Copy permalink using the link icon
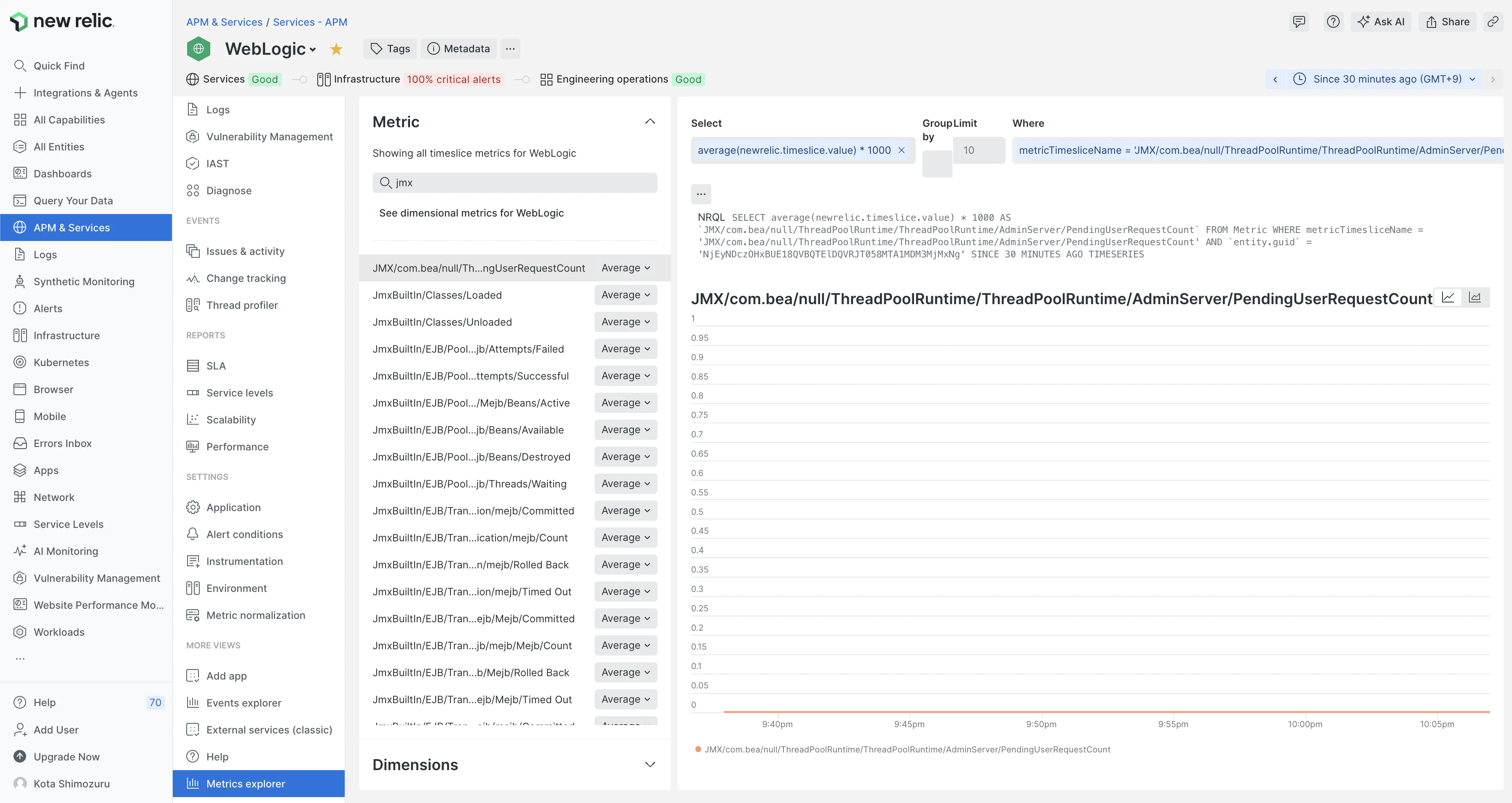 coord(1493,22)
